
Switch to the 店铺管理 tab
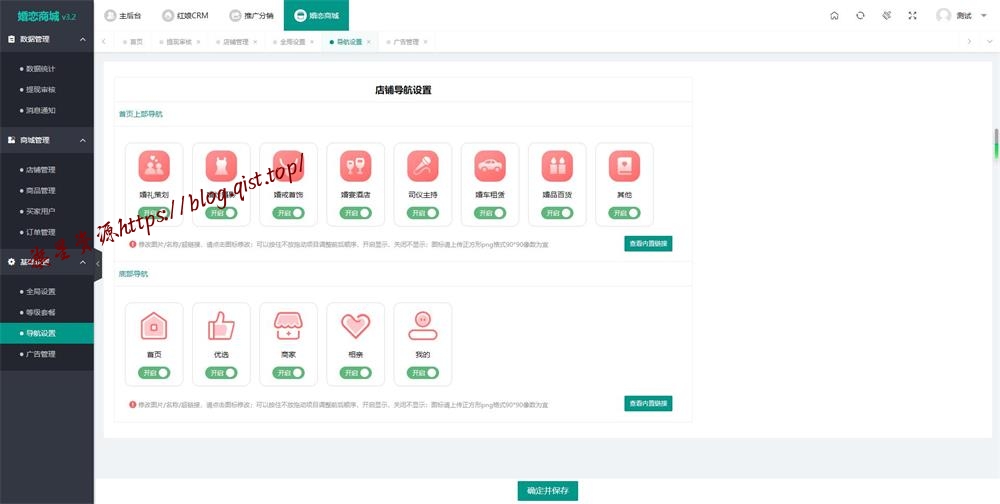coord(235,42)
